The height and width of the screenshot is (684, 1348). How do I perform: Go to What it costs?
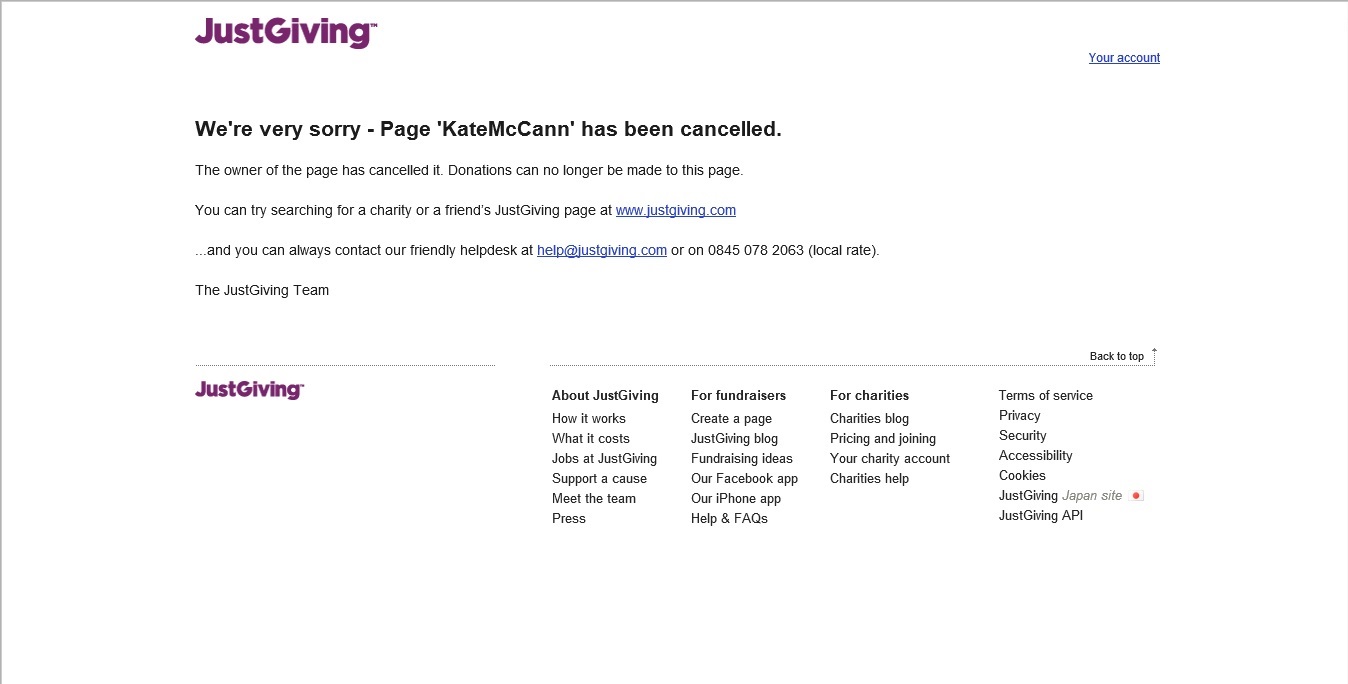[x=590, y=439]
